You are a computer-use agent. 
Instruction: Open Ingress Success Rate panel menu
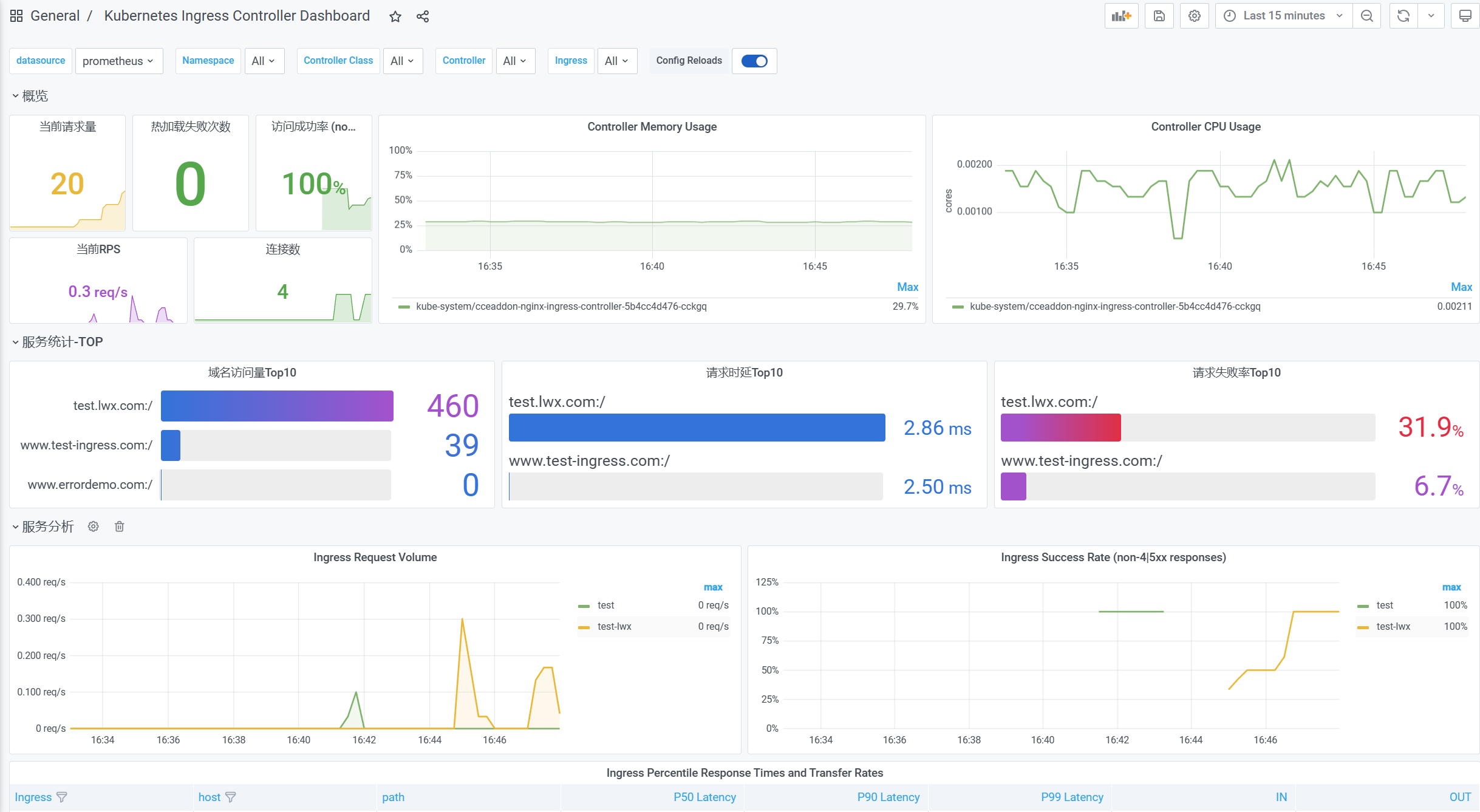pos(1113,557)
